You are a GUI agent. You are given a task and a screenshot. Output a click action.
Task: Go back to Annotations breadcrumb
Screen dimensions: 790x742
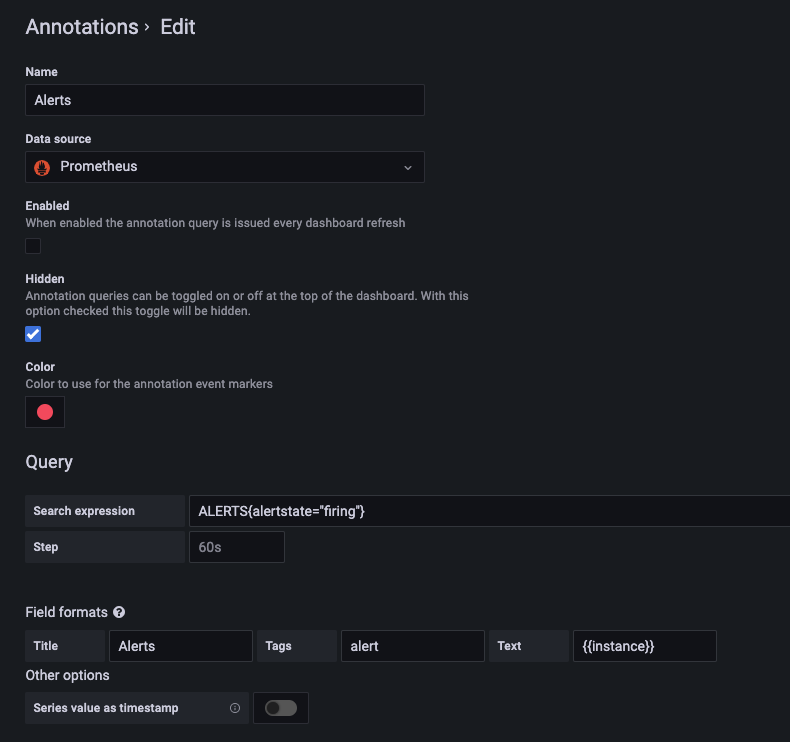click(x=82, y=27)
